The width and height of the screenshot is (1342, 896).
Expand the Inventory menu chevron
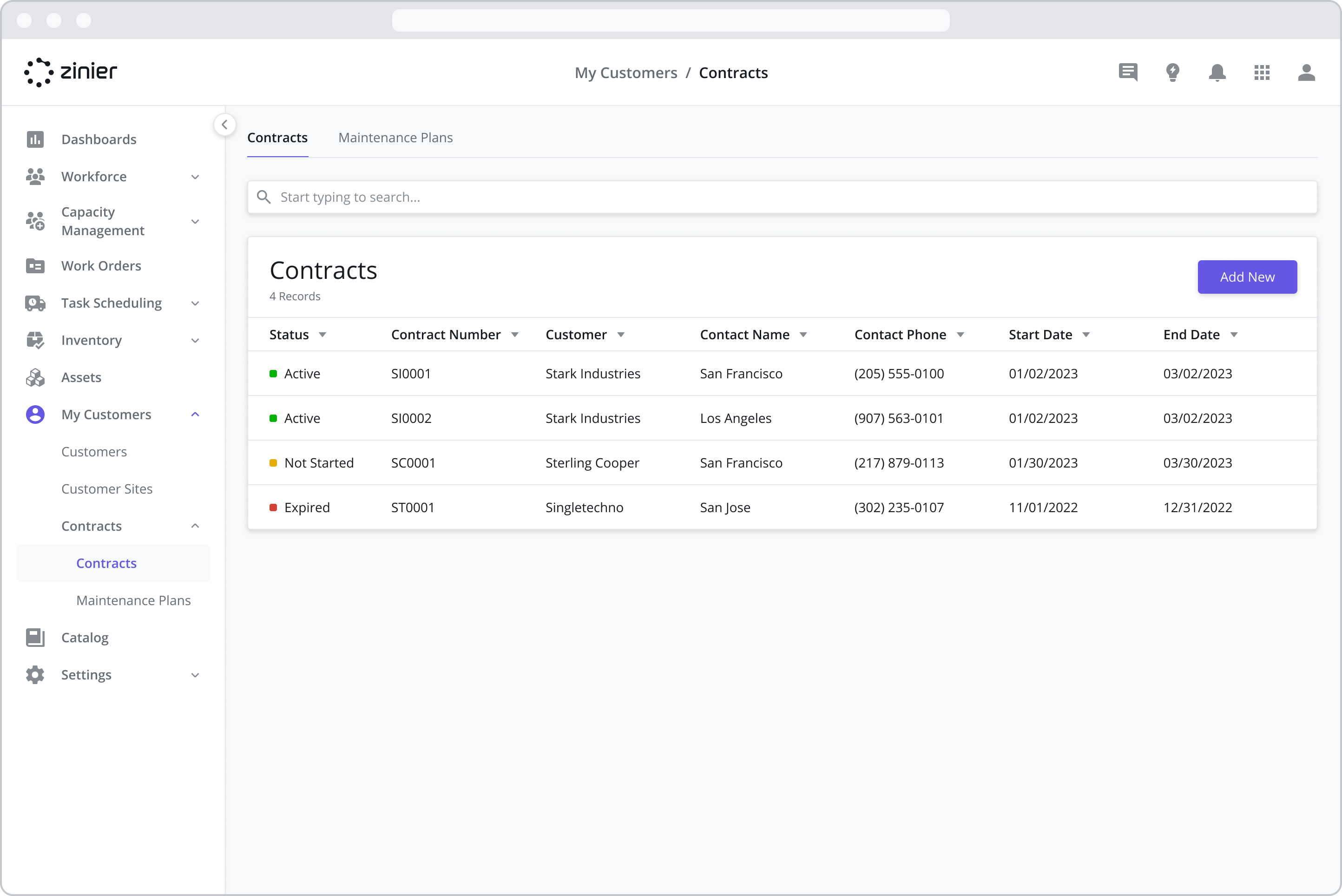pos(195,340)
